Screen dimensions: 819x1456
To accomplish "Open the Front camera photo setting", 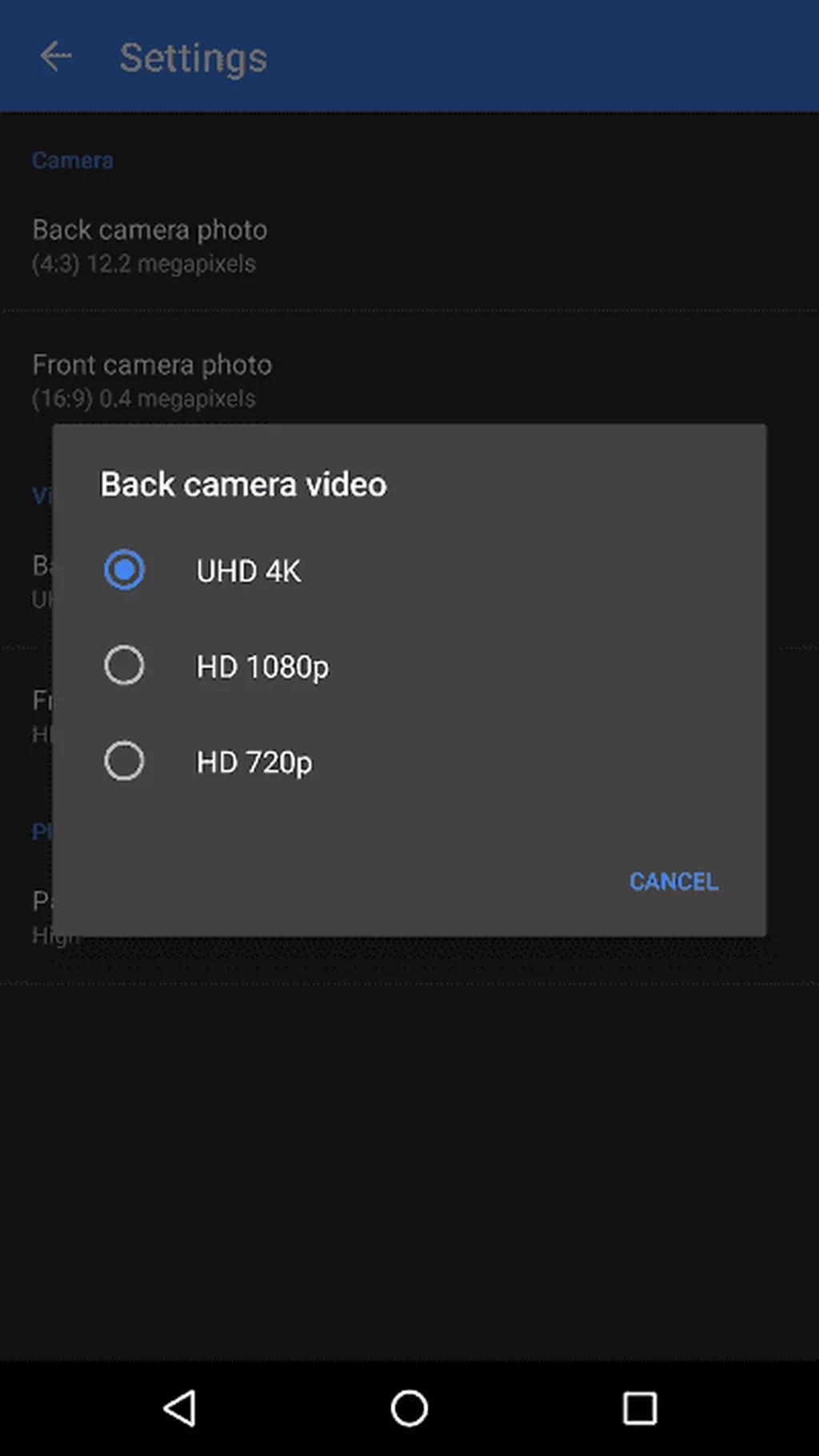I will coord(152,366).
